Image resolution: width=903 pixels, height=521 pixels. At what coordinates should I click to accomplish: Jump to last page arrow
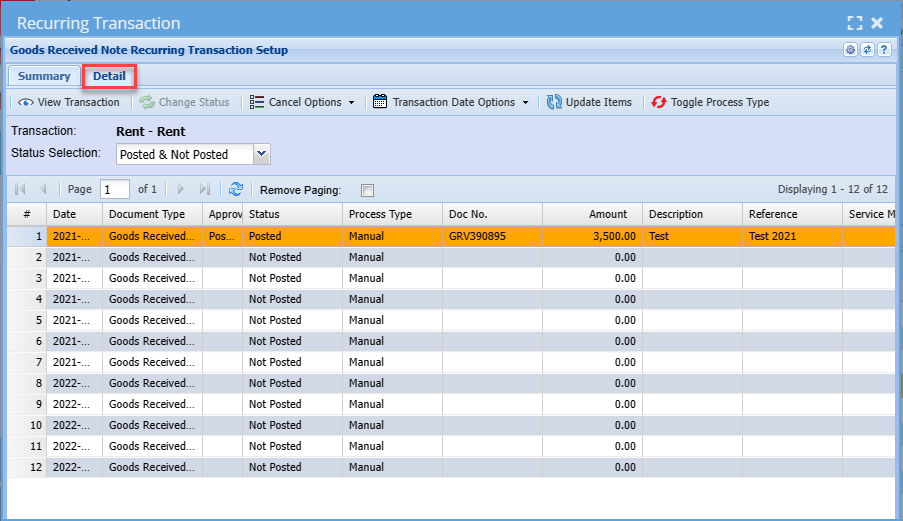click(x=205, y=189)
